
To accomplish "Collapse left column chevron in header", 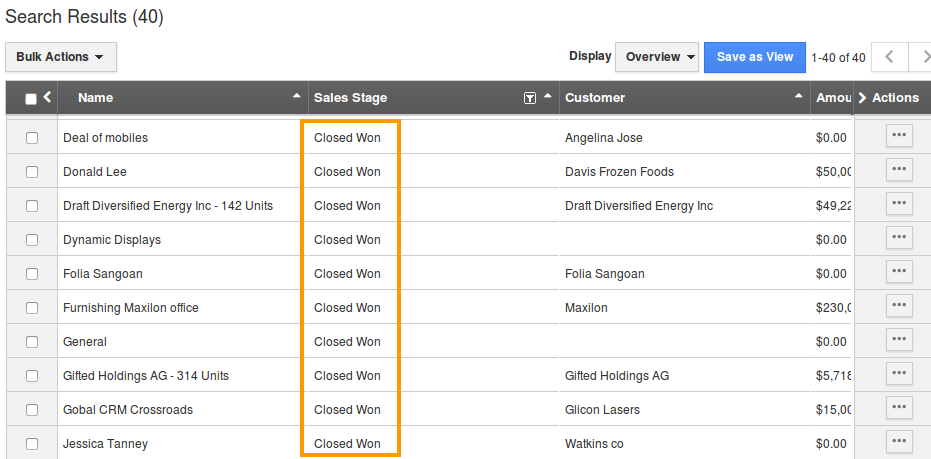I will (x=47, y=97).
